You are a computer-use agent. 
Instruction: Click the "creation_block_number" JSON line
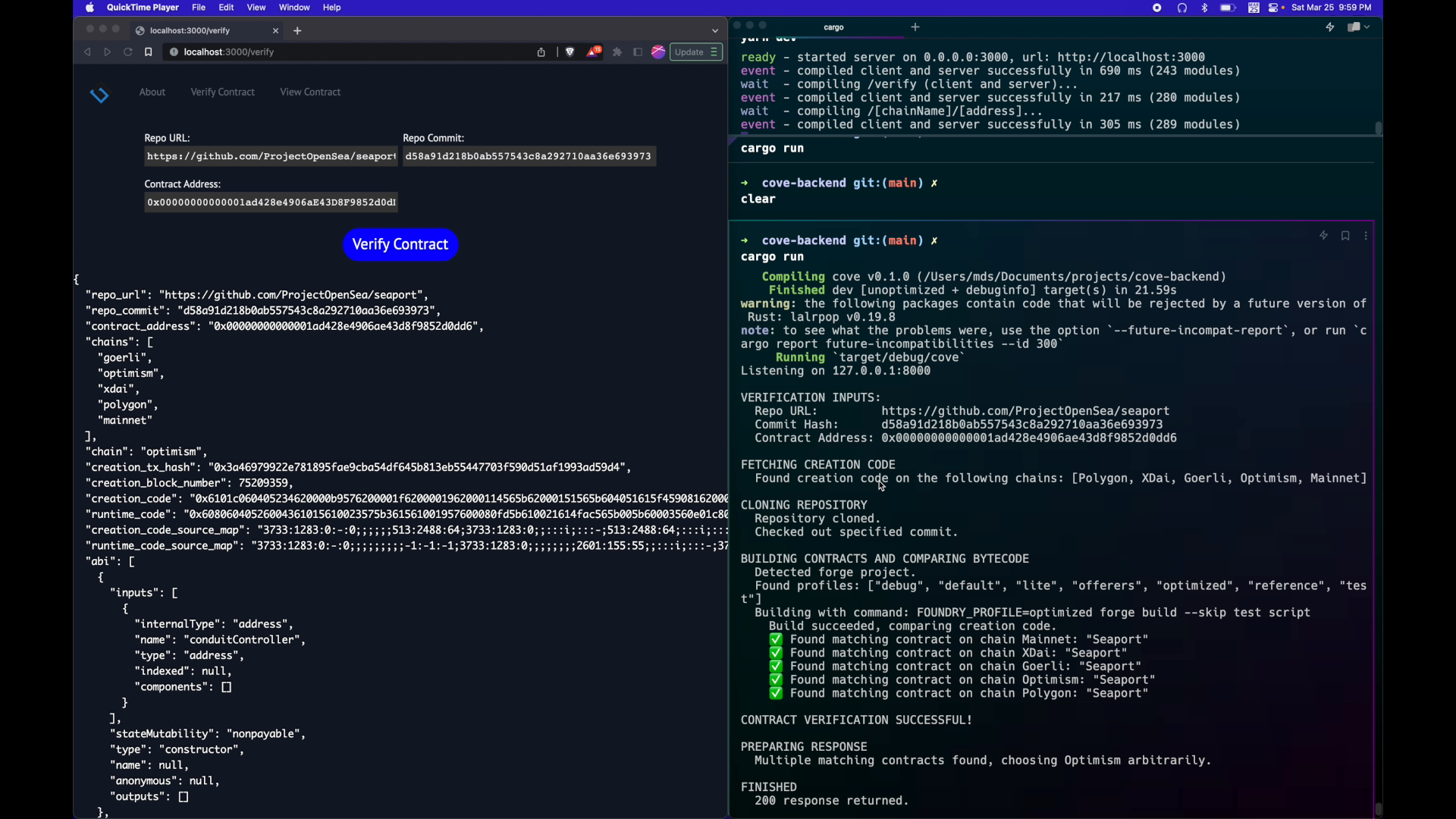190,483
